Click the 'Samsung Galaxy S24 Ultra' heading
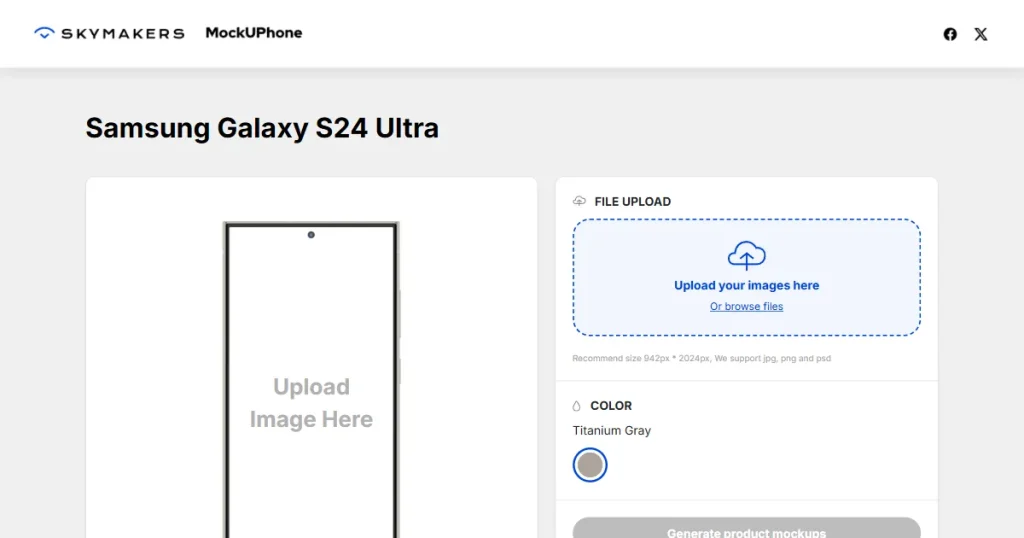Screen dimensions: 1024x538 [x=262, y=128]
